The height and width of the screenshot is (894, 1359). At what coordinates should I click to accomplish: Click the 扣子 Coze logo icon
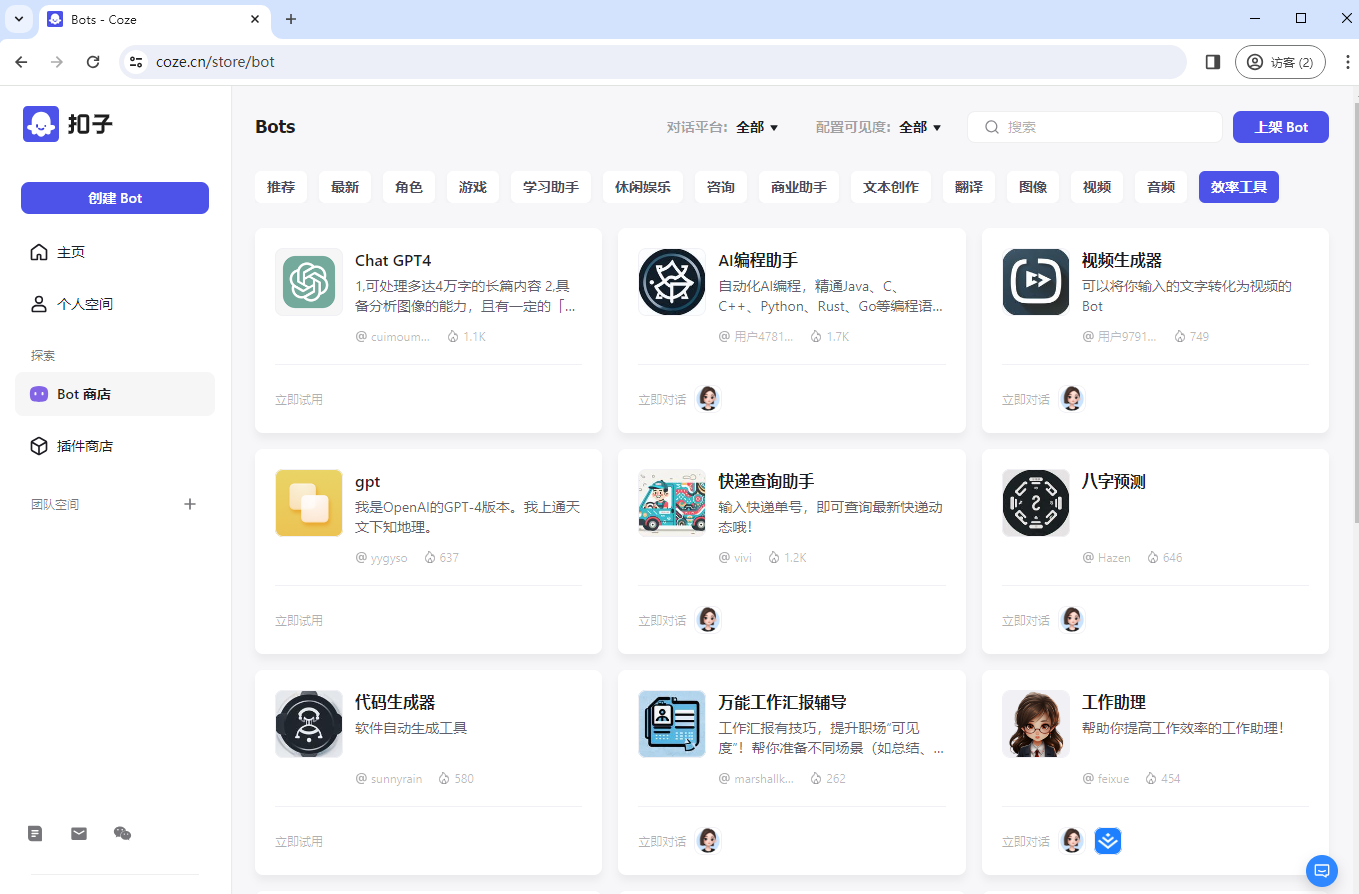[41, 124]
